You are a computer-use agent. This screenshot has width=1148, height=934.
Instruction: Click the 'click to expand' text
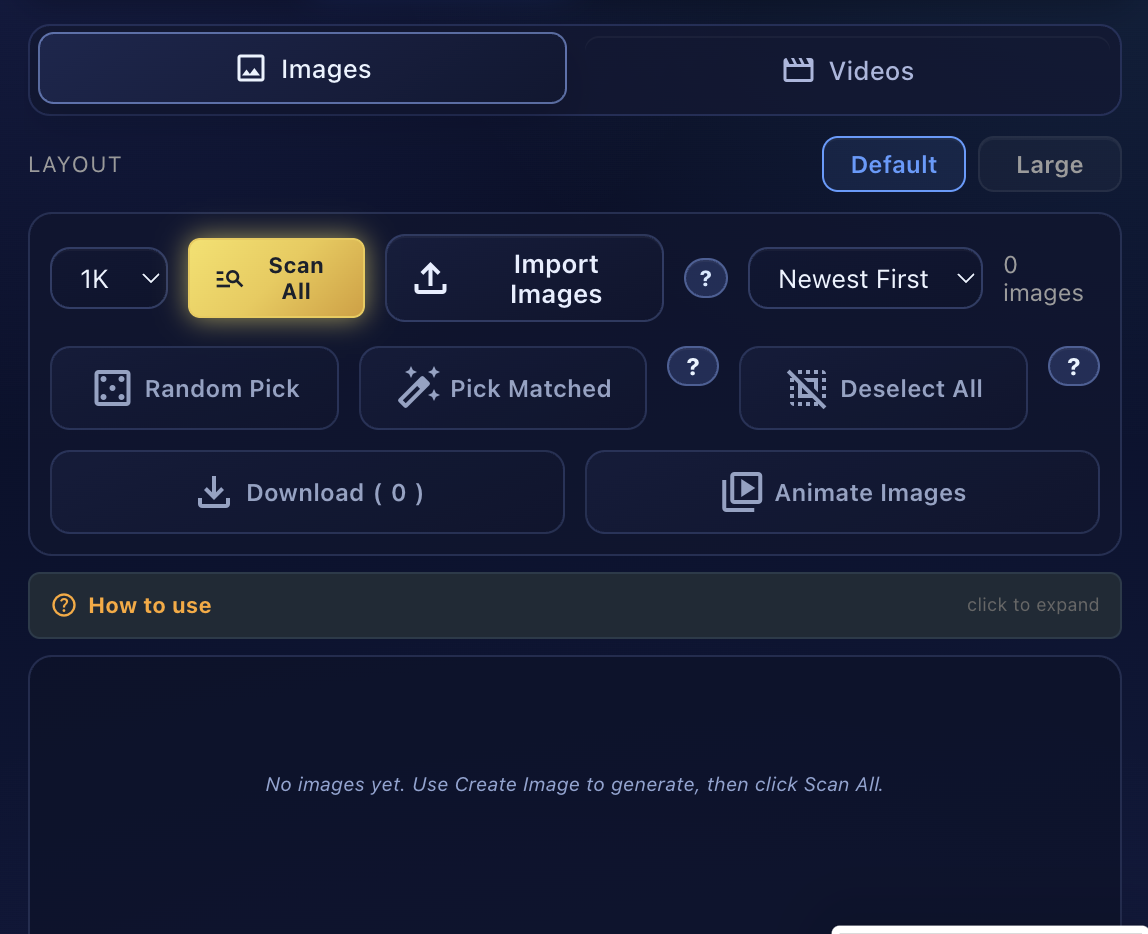[x=1033, y=605]
